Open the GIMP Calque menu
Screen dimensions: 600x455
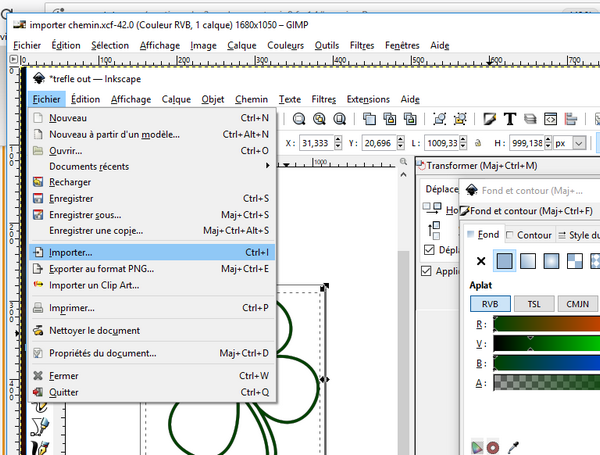click(x=242, y=46)
